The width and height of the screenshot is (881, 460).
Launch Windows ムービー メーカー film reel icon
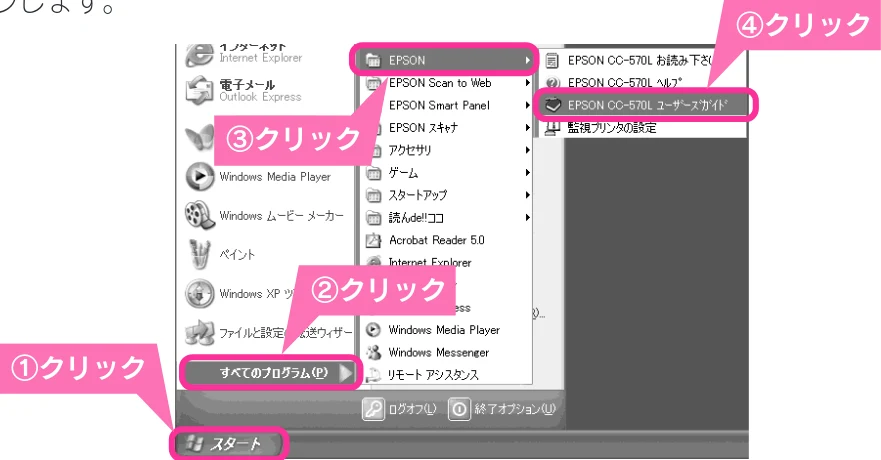(x=199, y=216)
